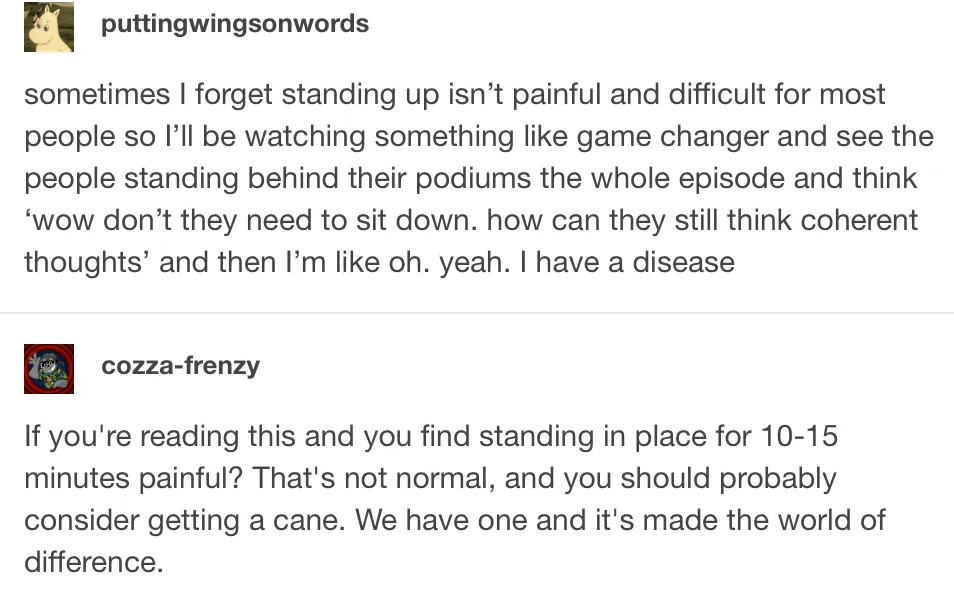Click the phrase 'getting a cane'
Image resolution: width=954 pixels, height=604 pixels.
pos(246,521)
